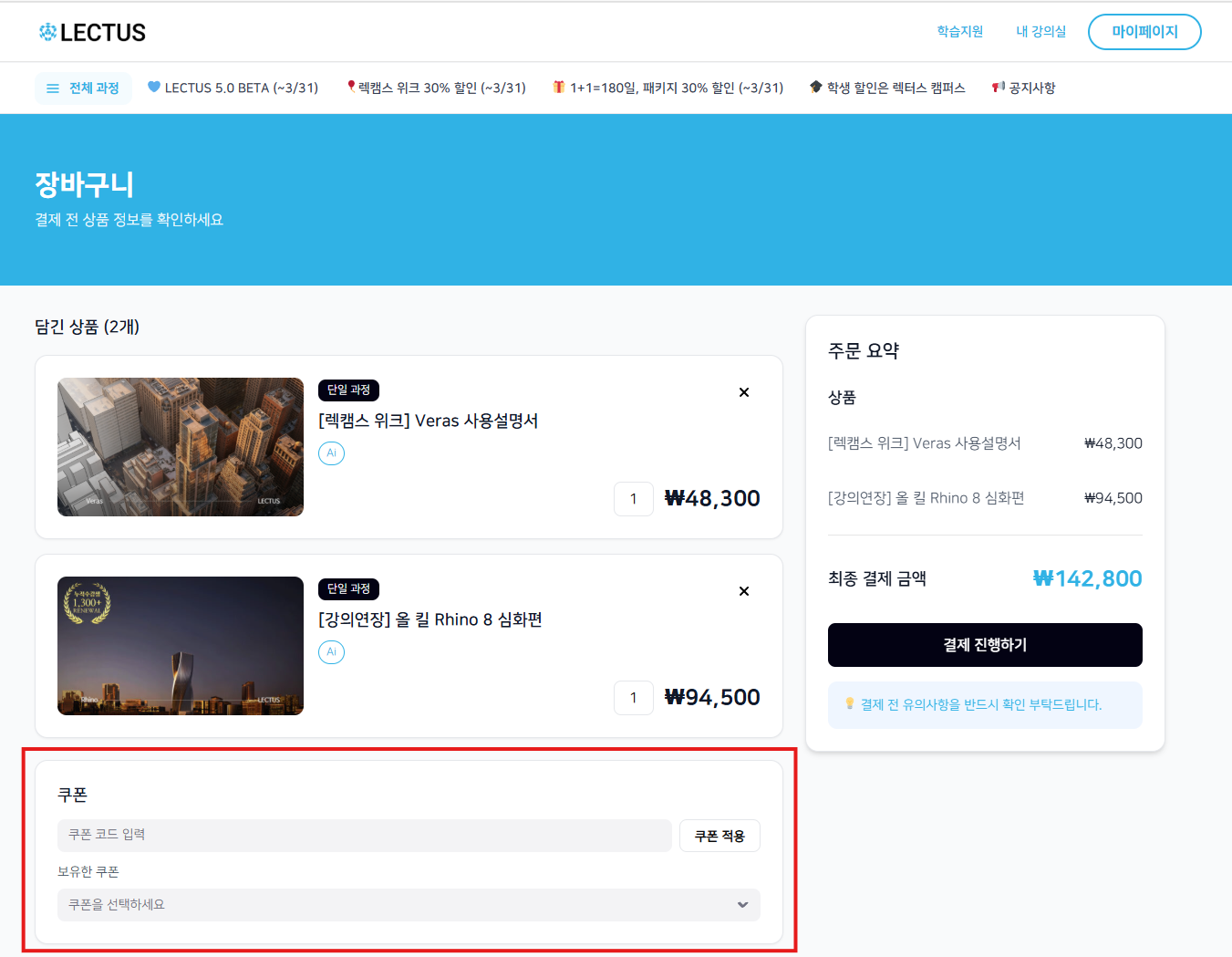Open [강의연장] 올 킬 Rhino 8 심화편 title
The width and height of the screenshot is (1232, 957).
pyautogui.click(x=430, y=620)
